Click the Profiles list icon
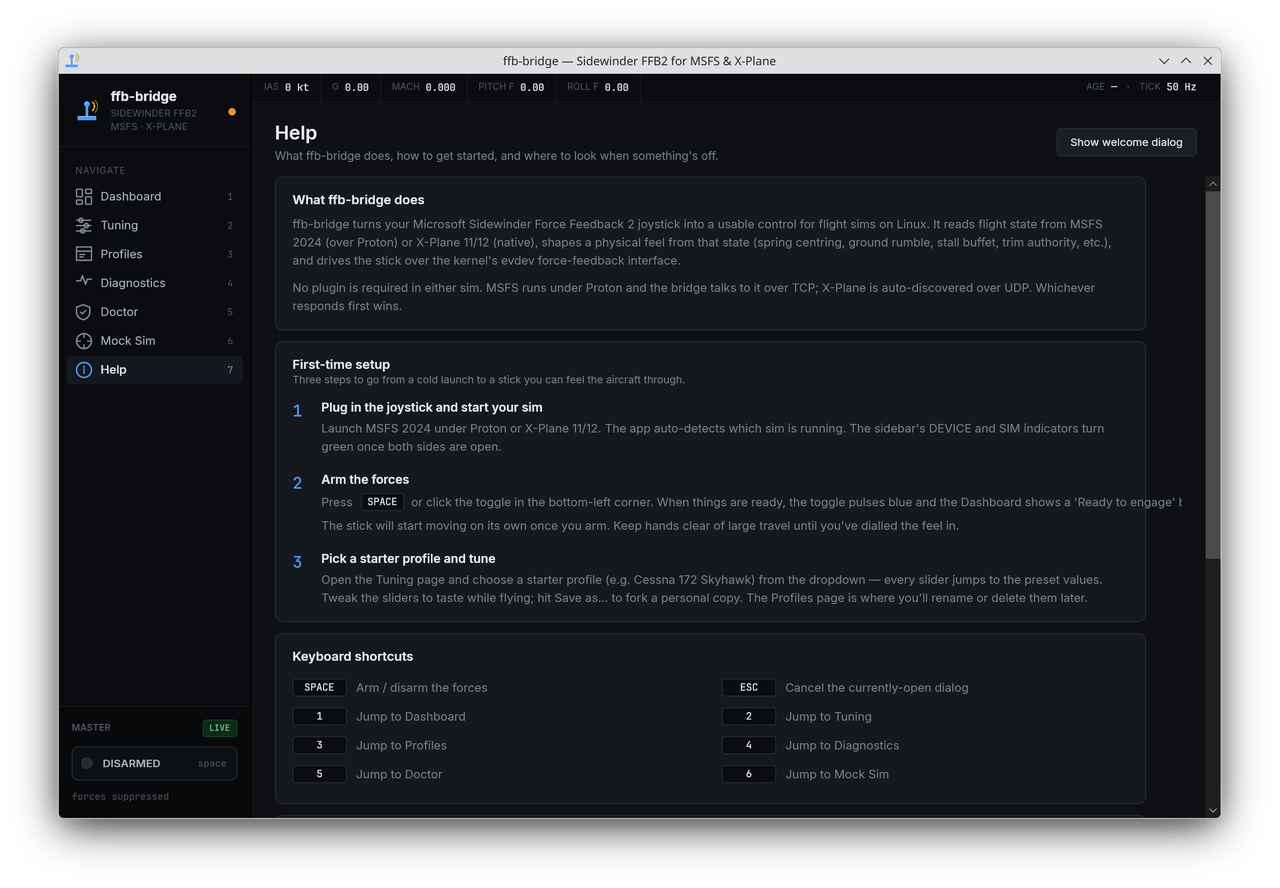 pyautogui.click(x=84, y=254)
